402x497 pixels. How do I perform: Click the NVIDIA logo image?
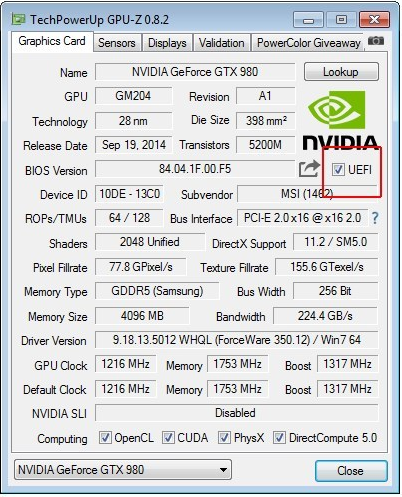[340, 120]
